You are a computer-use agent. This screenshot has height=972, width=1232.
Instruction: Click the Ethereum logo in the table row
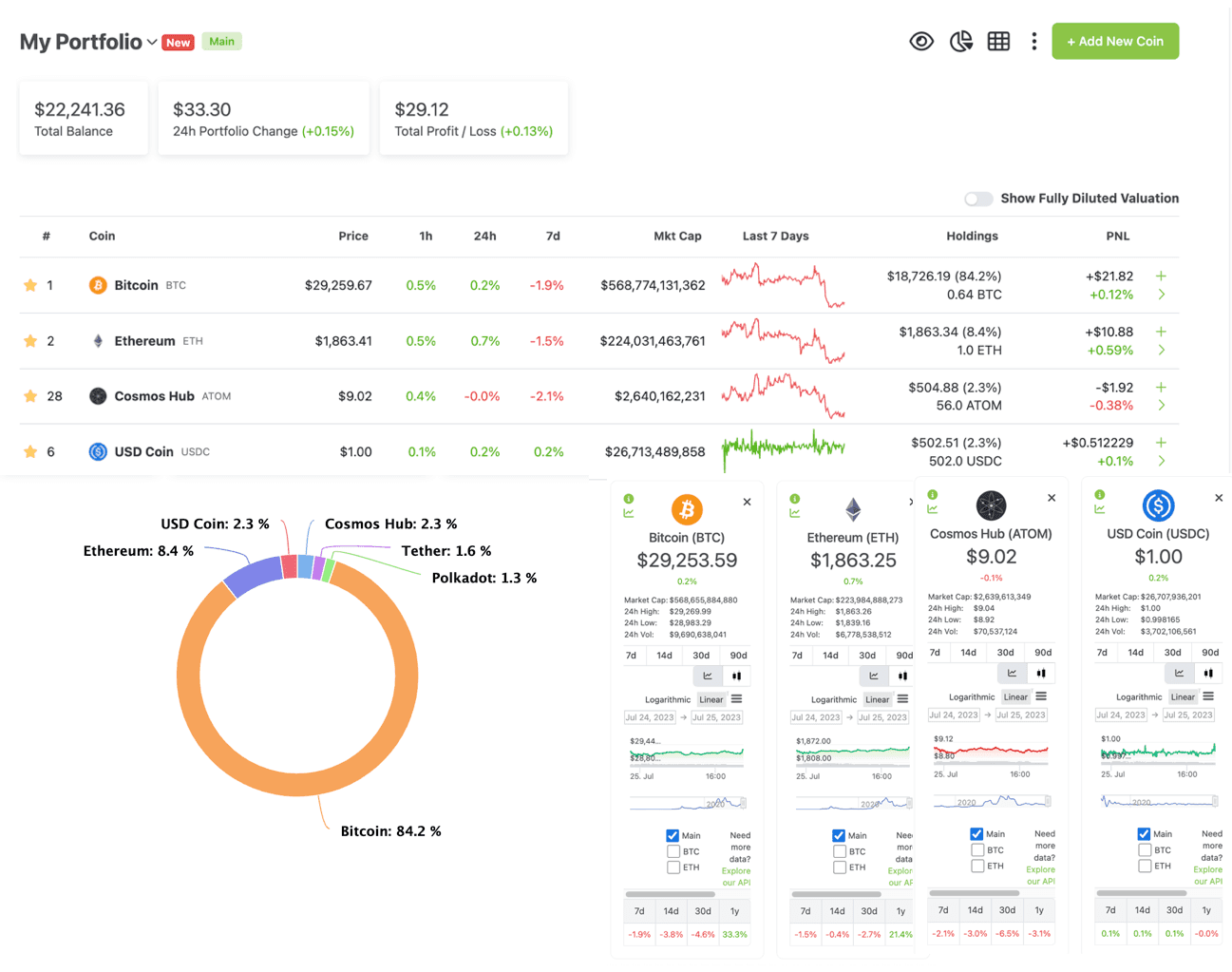98,341
